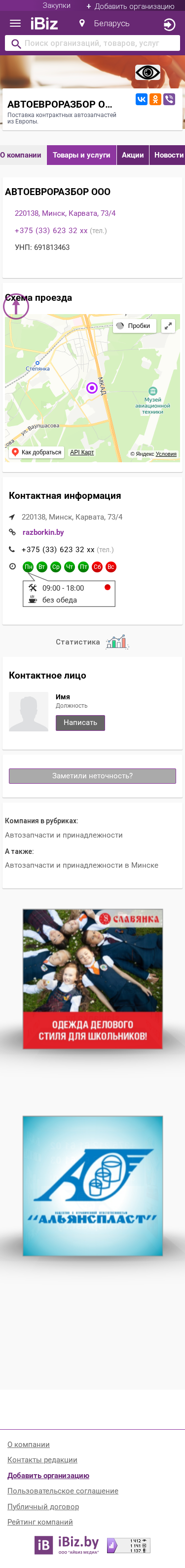Click the Заметили неточность? button

(93, 775)
